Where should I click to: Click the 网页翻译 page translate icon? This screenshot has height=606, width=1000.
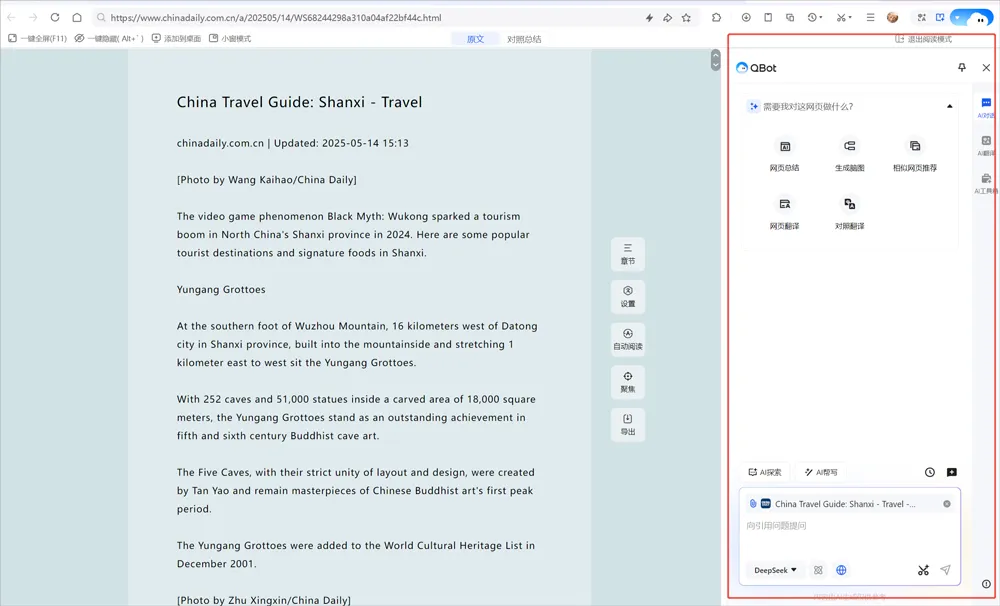pyautogui.click(x=784, y=204)
